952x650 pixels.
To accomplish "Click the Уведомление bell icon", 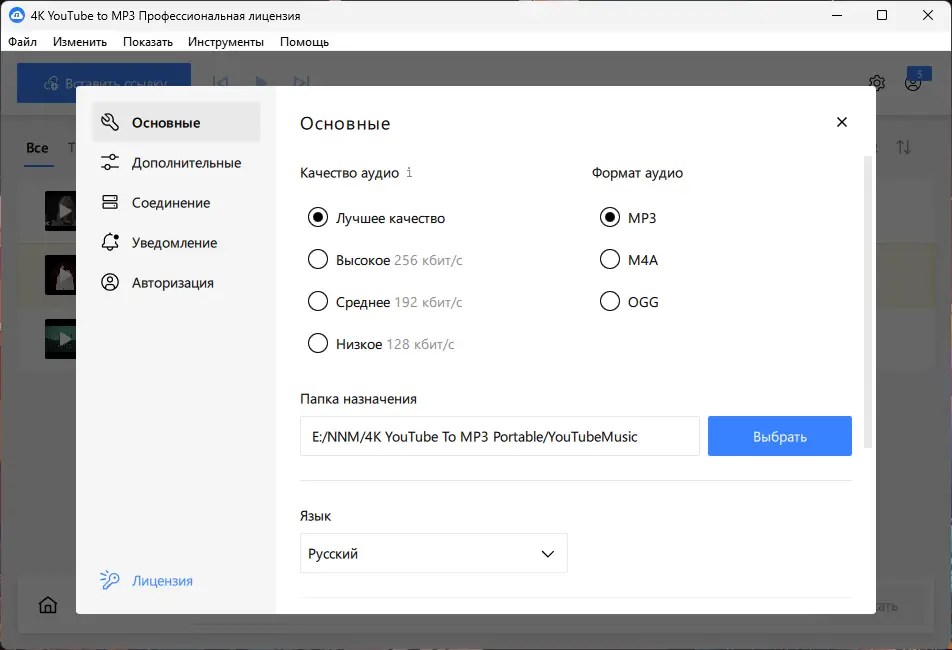I will pos(111,242).
